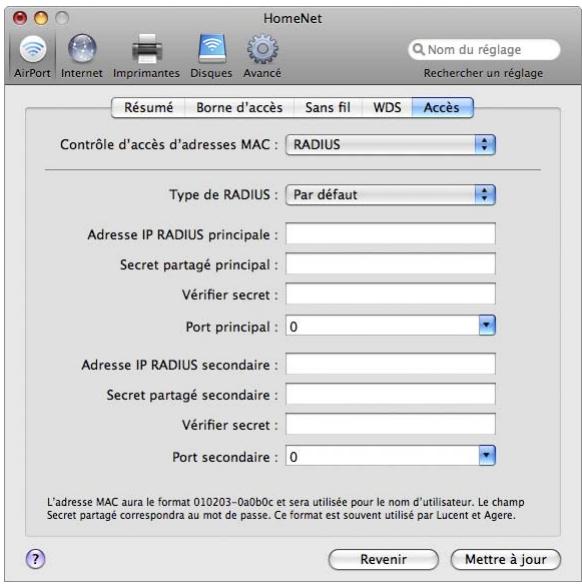Click the magnifier icon in search field
The height and width of the screenshot is (584, 582).
point(419,50)
